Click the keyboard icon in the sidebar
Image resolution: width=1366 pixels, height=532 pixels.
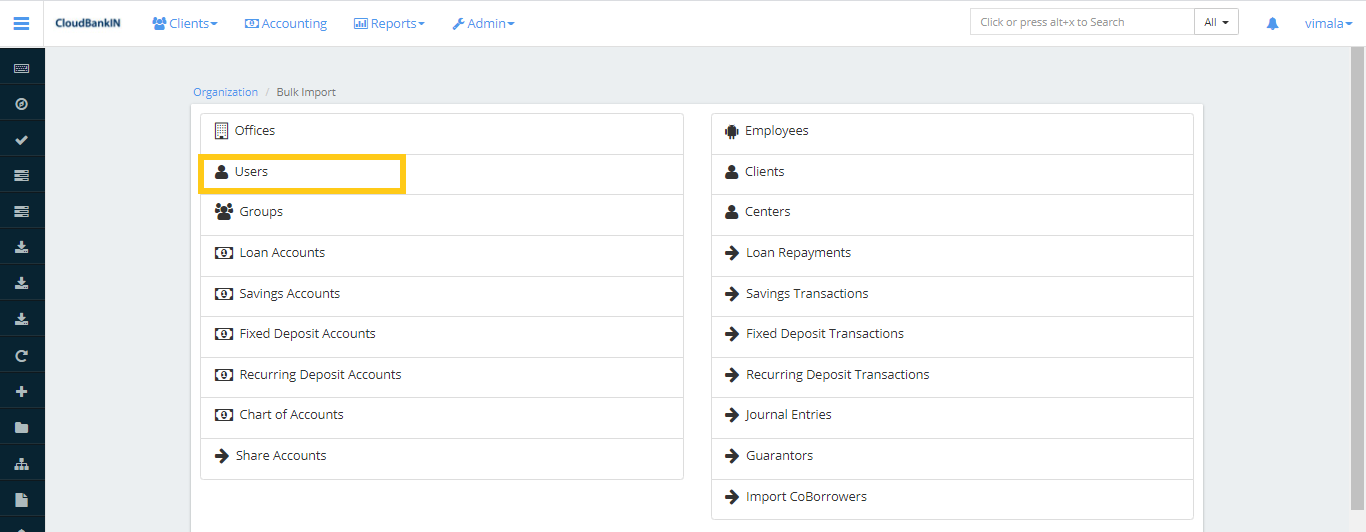click(x=21, y=68)
